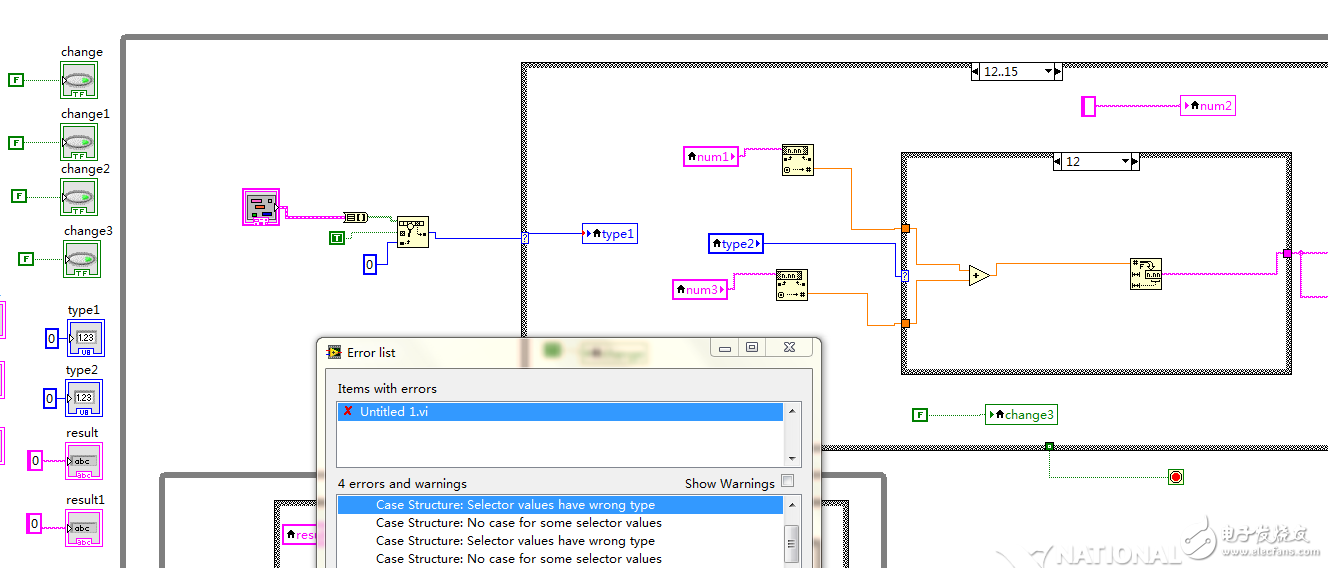Select Untitled 1.vi in Items with errors
Viewport: 1328px width, 568px height.
tap(561, 411)
